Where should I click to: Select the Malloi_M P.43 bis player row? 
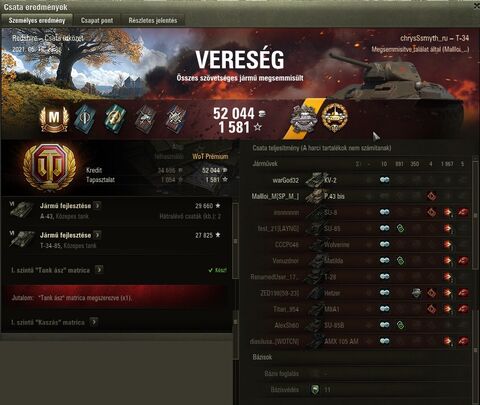[360, 196]
